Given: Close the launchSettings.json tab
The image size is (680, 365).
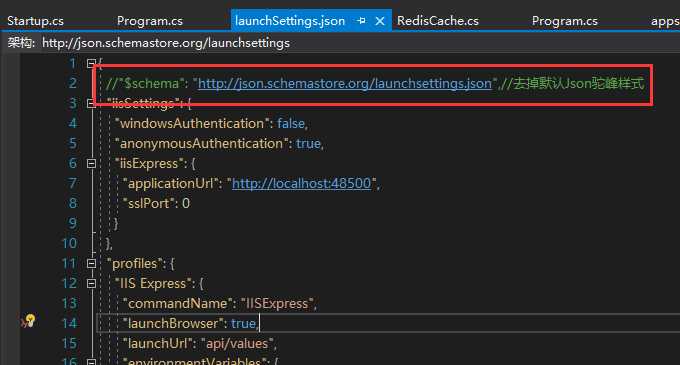Looking at the screenshot, I should coord(380,21).
